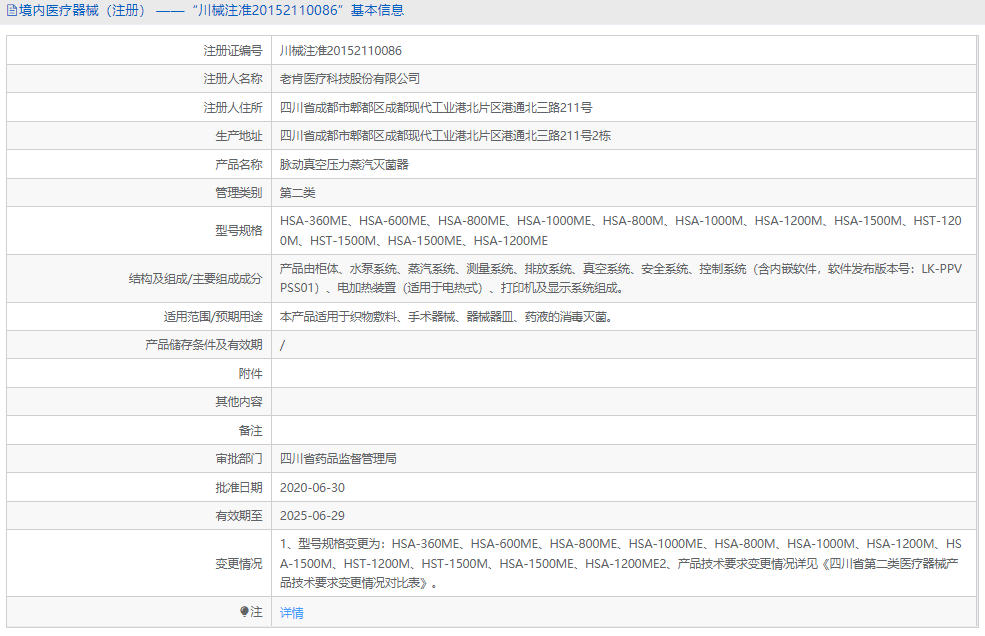The width and height of the screenshot is (985, 636).
Task: Click the slash value for storage conditions
Action: (282, 345)
